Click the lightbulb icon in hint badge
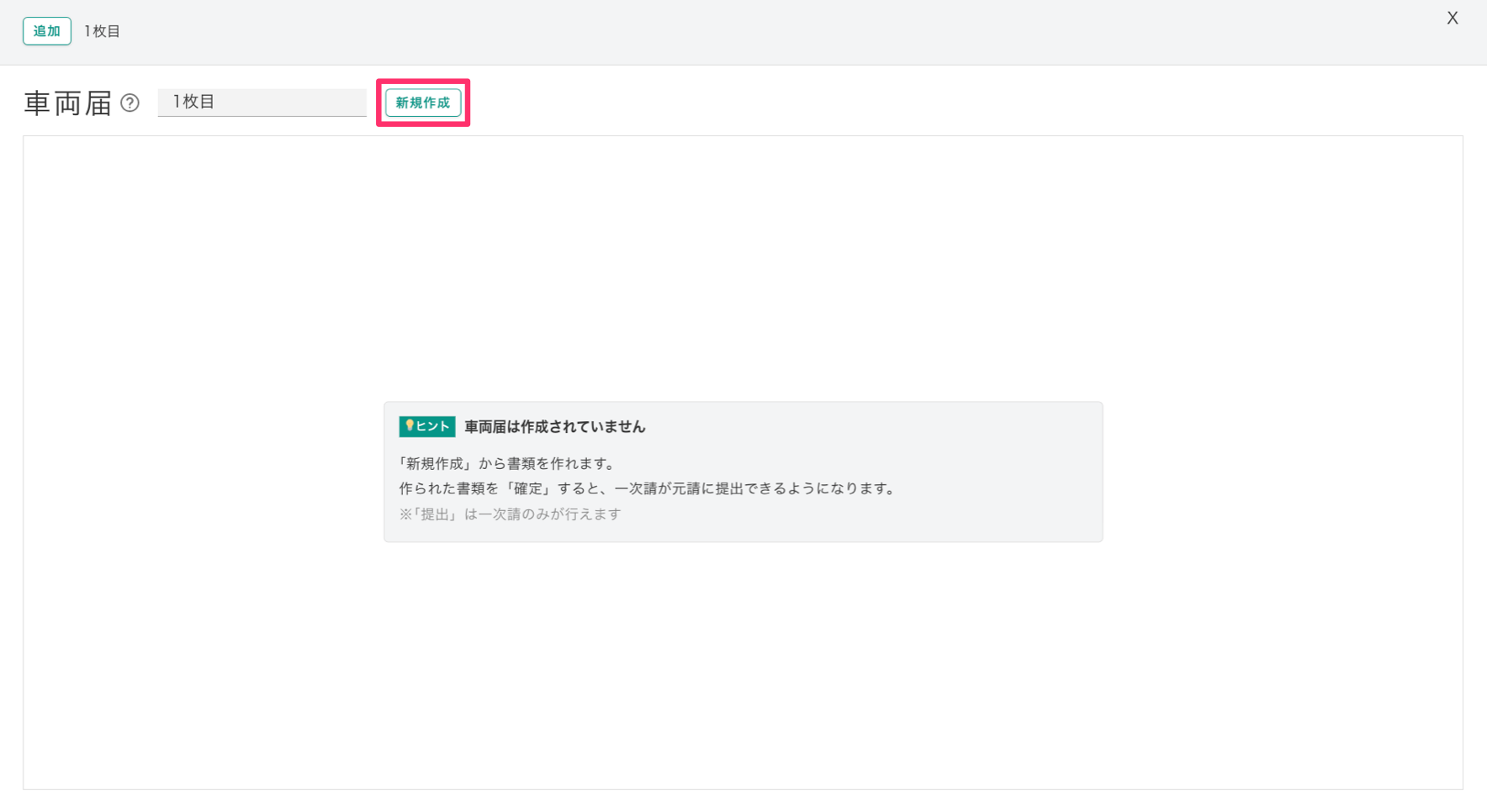 (410, 426)
